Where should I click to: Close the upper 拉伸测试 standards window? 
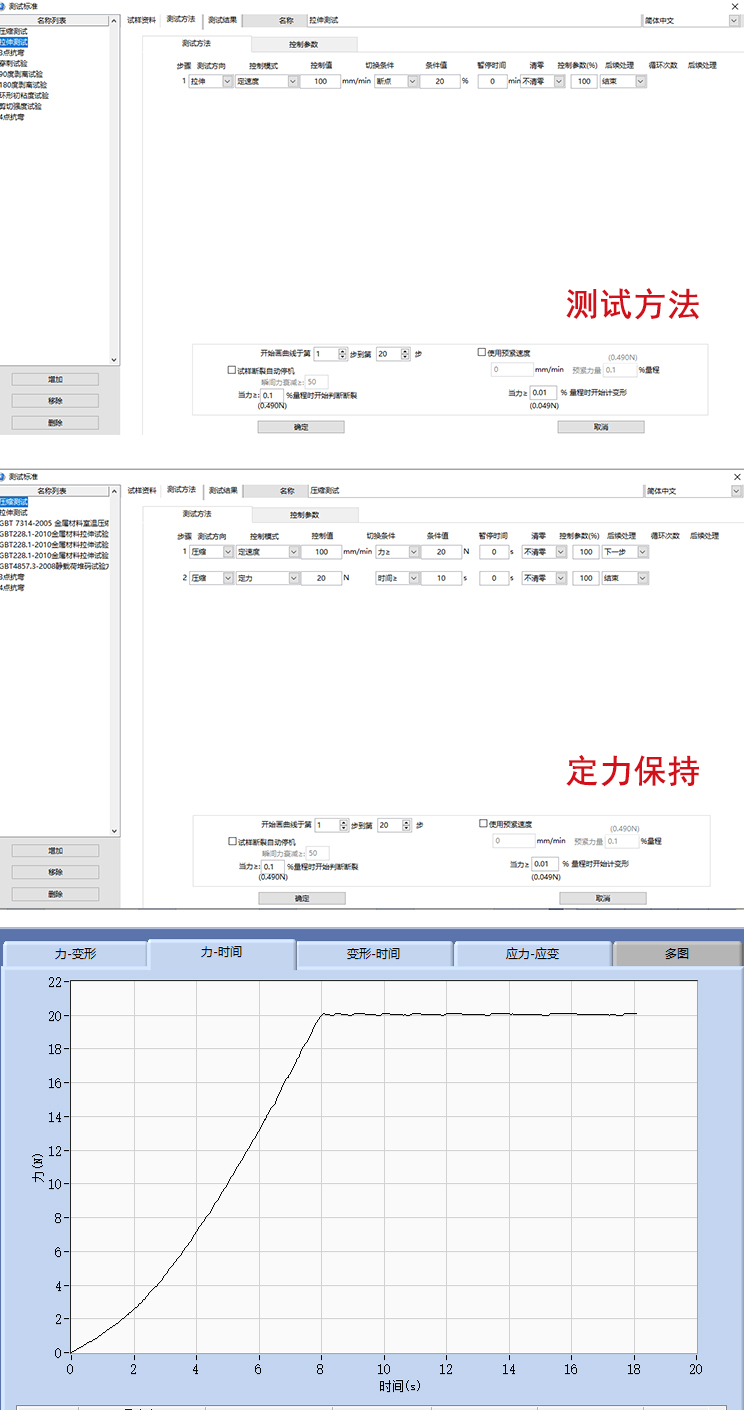click(738, 6)
